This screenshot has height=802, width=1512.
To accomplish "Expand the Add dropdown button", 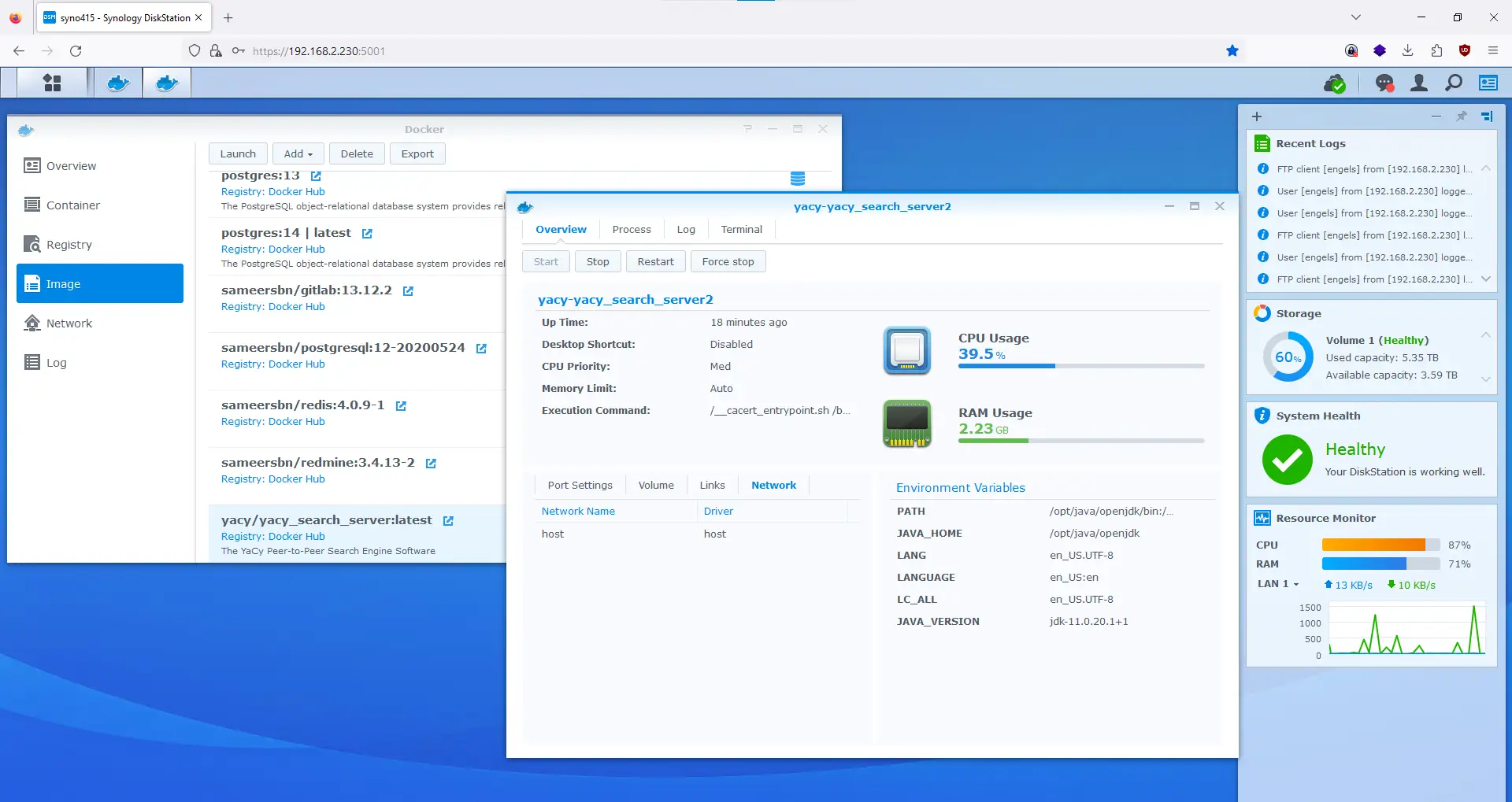I will pos(298,153).
